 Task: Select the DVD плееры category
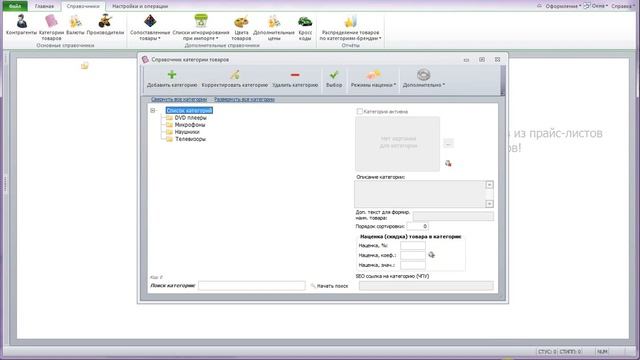(x=190, y=118)
